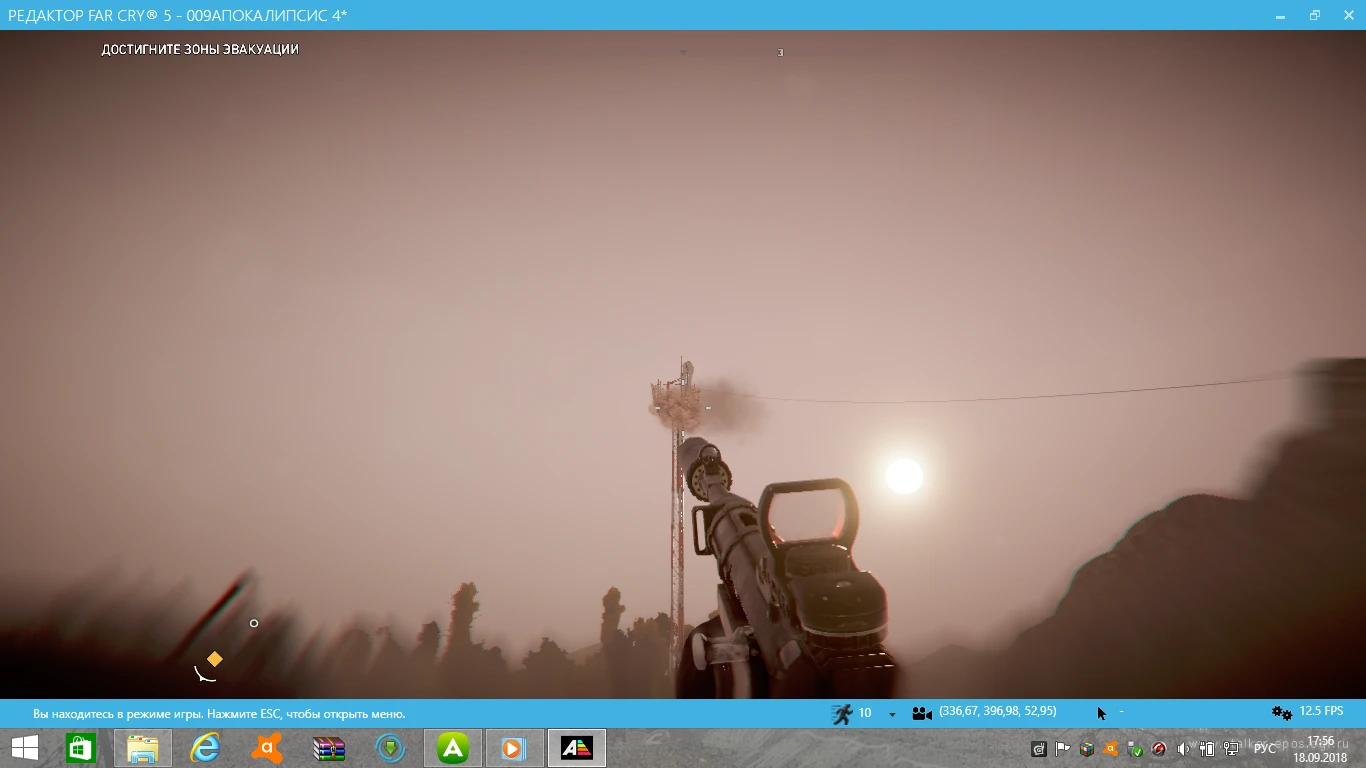This screenshot has width=1366, height=768.
Task: Click the gears icon next to FPS counter
Action: [x=1281, y=712]
